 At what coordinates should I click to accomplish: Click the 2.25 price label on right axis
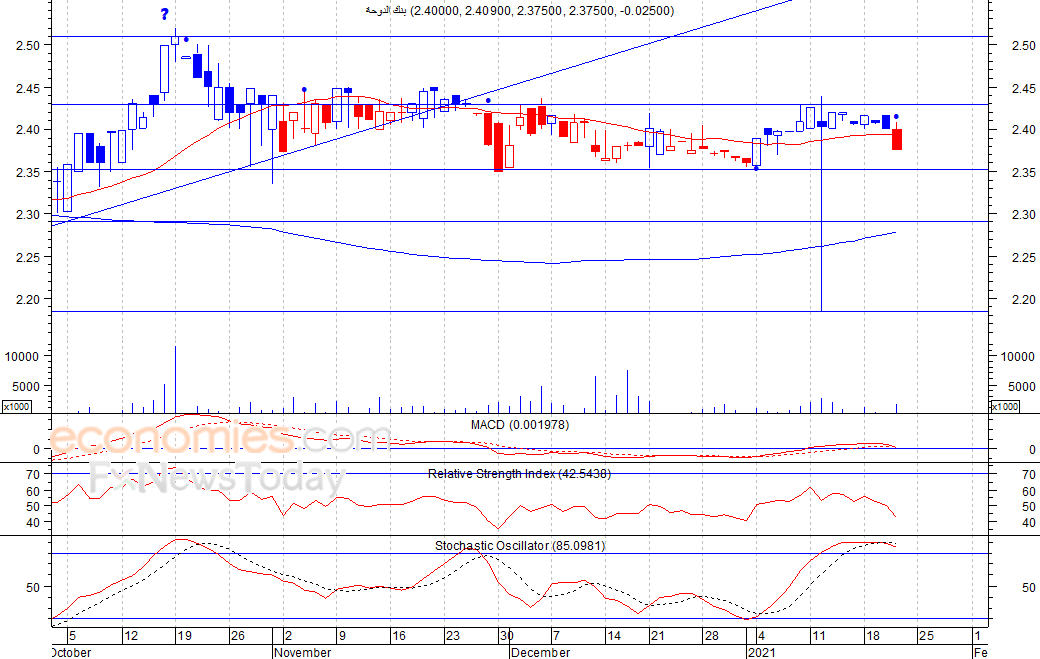pos(1023,257)
